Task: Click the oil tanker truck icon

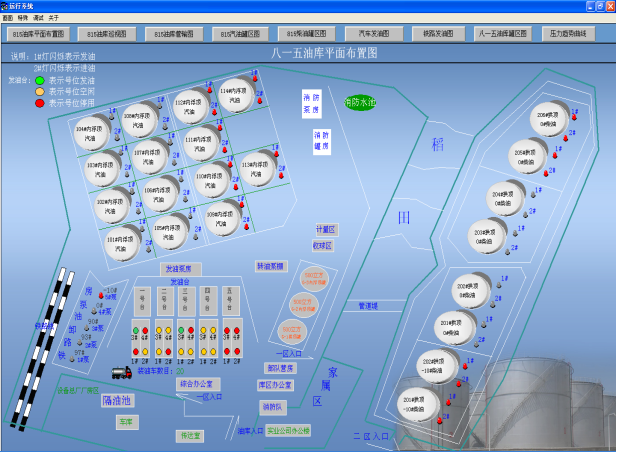Action: [x=121, y=372]
